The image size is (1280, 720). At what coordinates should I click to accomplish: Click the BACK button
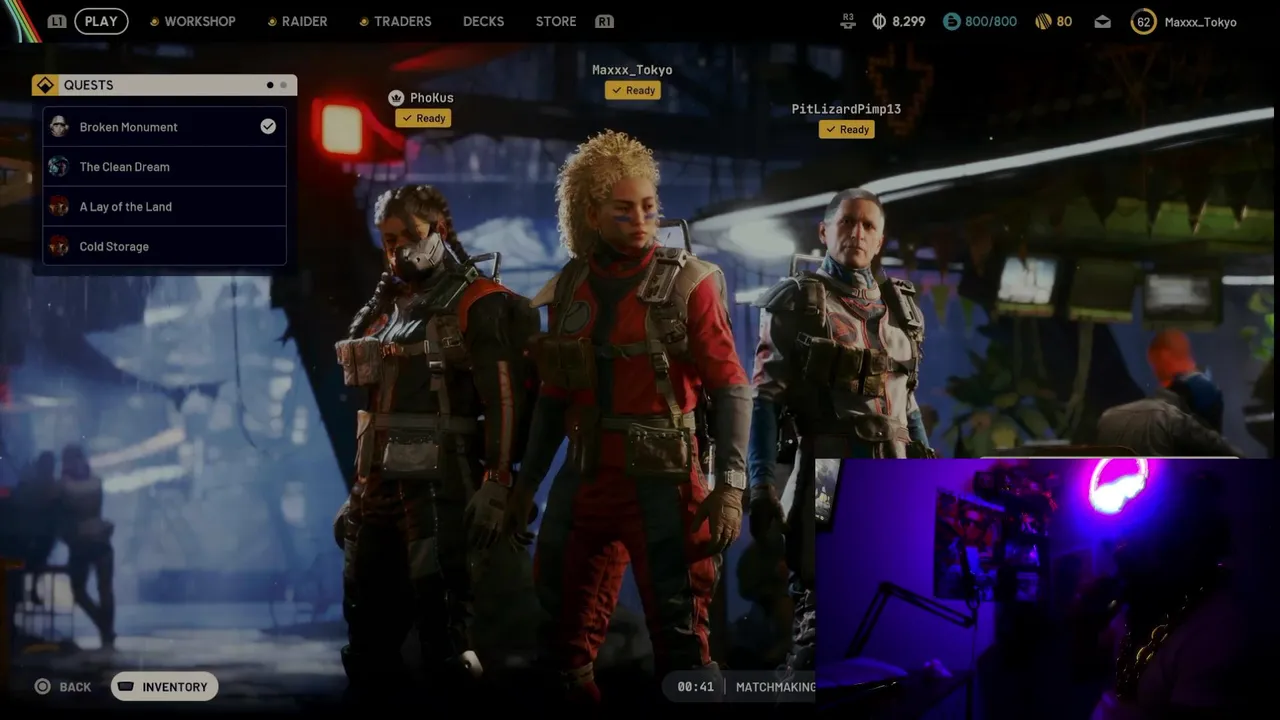[x=63, y=687]
